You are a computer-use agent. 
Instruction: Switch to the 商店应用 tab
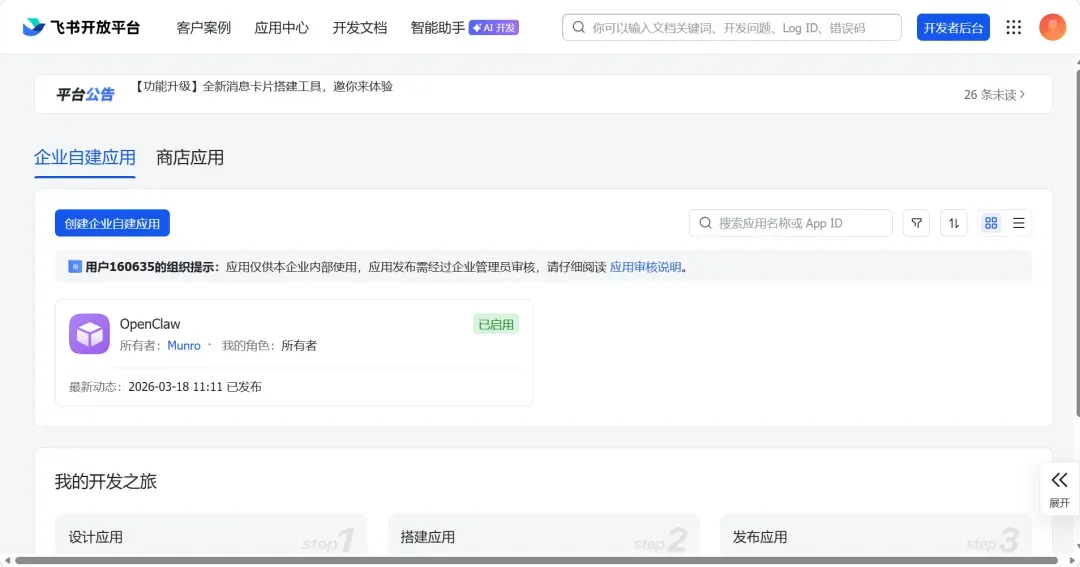190,157
